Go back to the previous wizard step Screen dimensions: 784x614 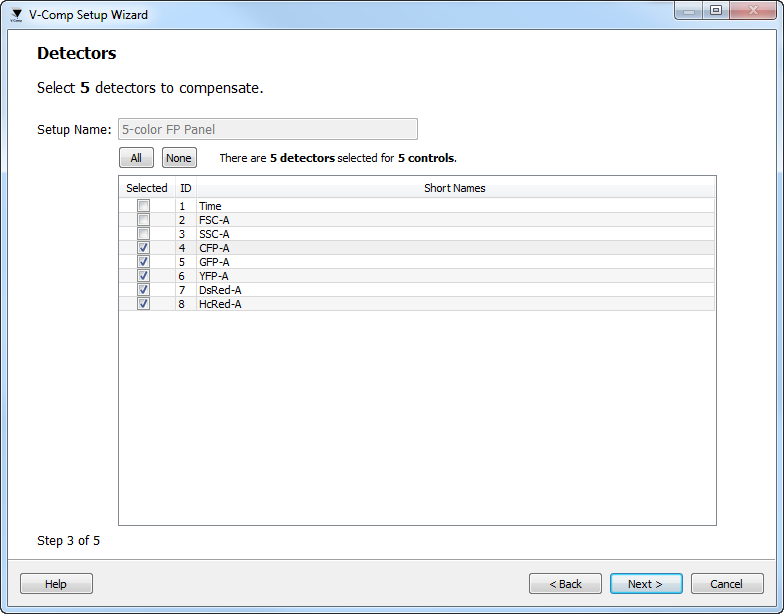(565, 584)
